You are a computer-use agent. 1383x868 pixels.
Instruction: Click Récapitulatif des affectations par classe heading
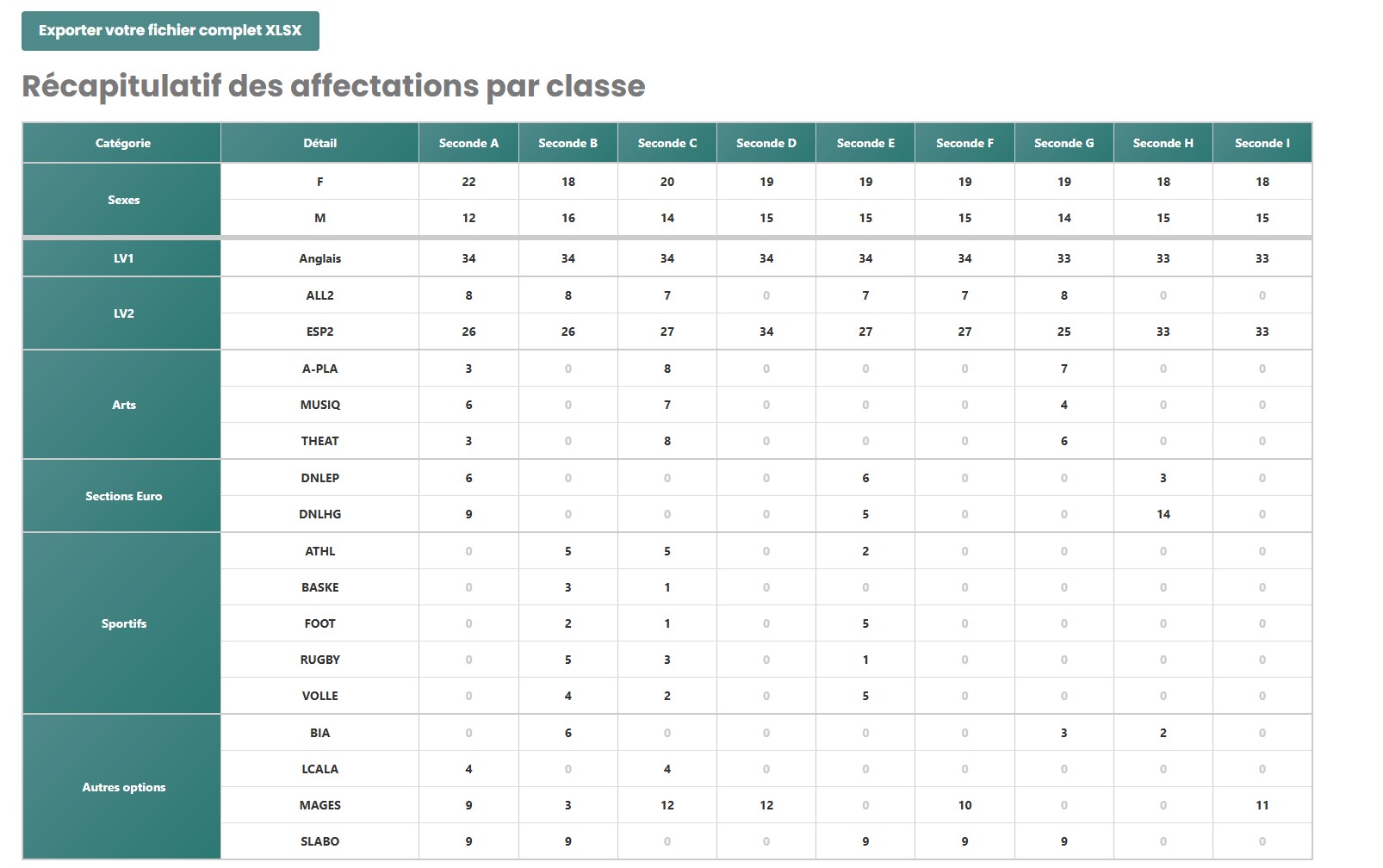pos(333,86)
